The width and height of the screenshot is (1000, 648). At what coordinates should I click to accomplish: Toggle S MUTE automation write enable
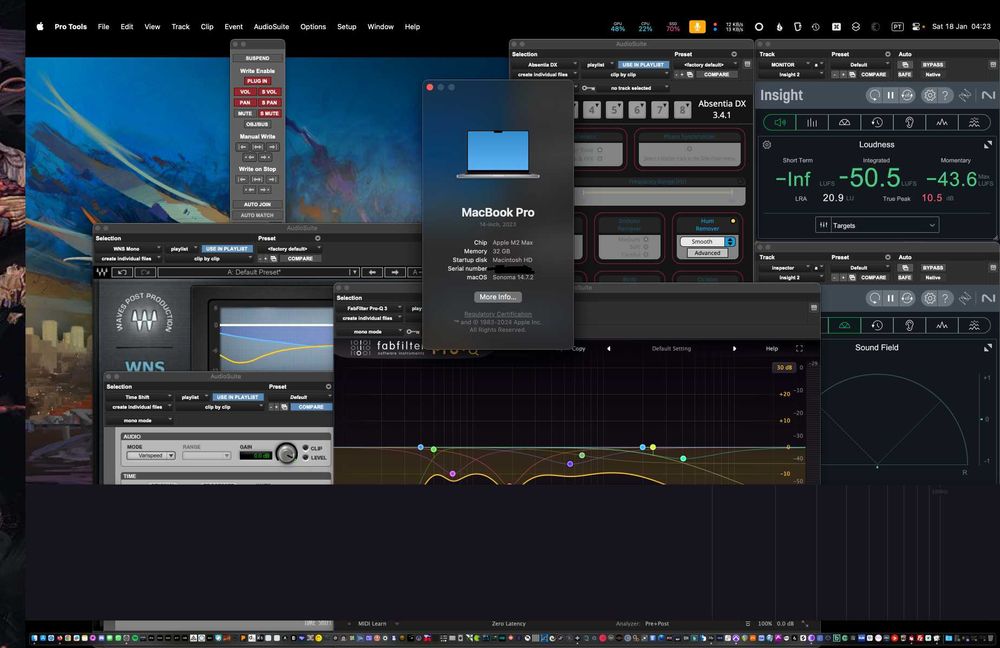tap(270, 113)
